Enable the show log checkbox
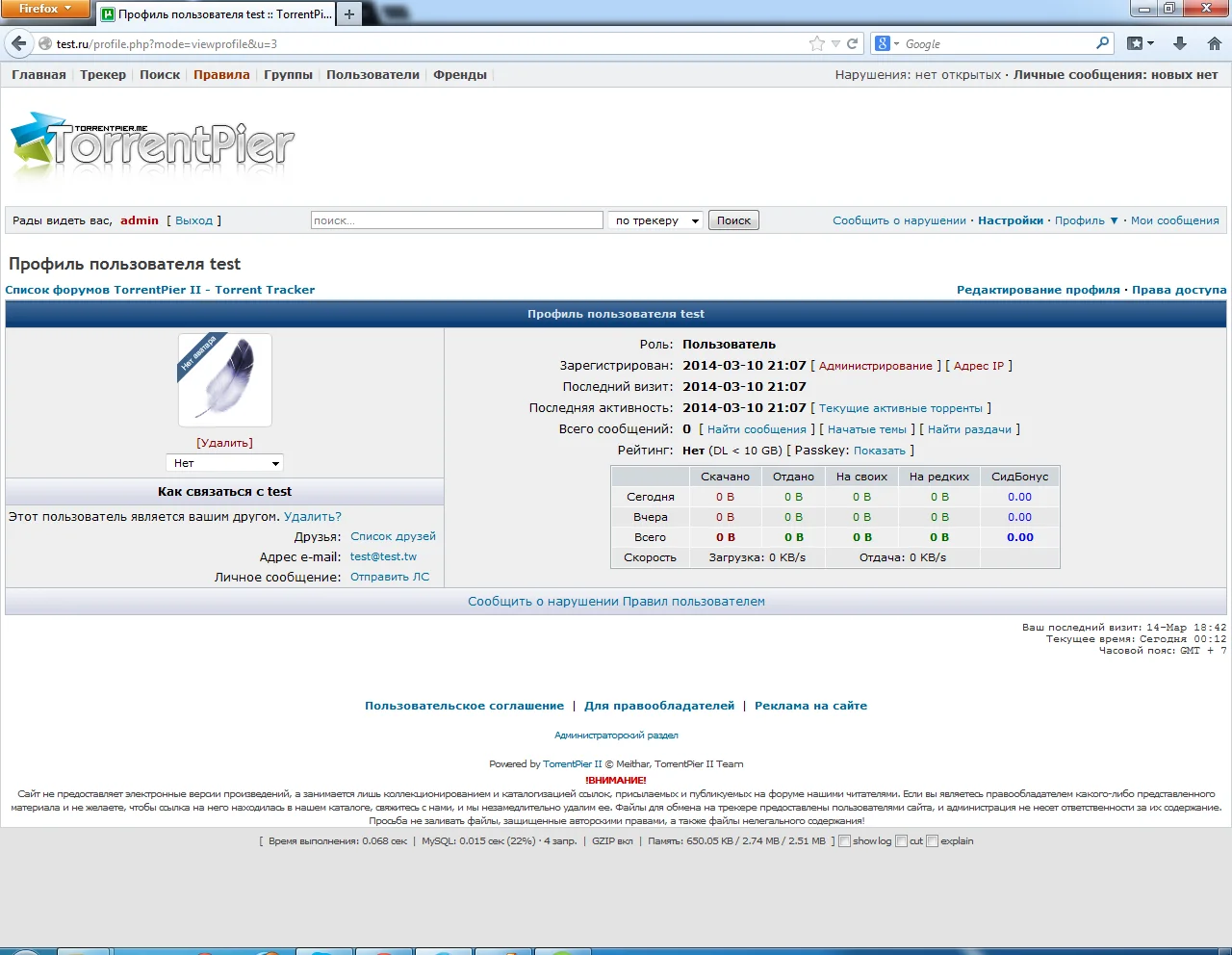The height and width of the screenshot is (955, 1232). 844,841
